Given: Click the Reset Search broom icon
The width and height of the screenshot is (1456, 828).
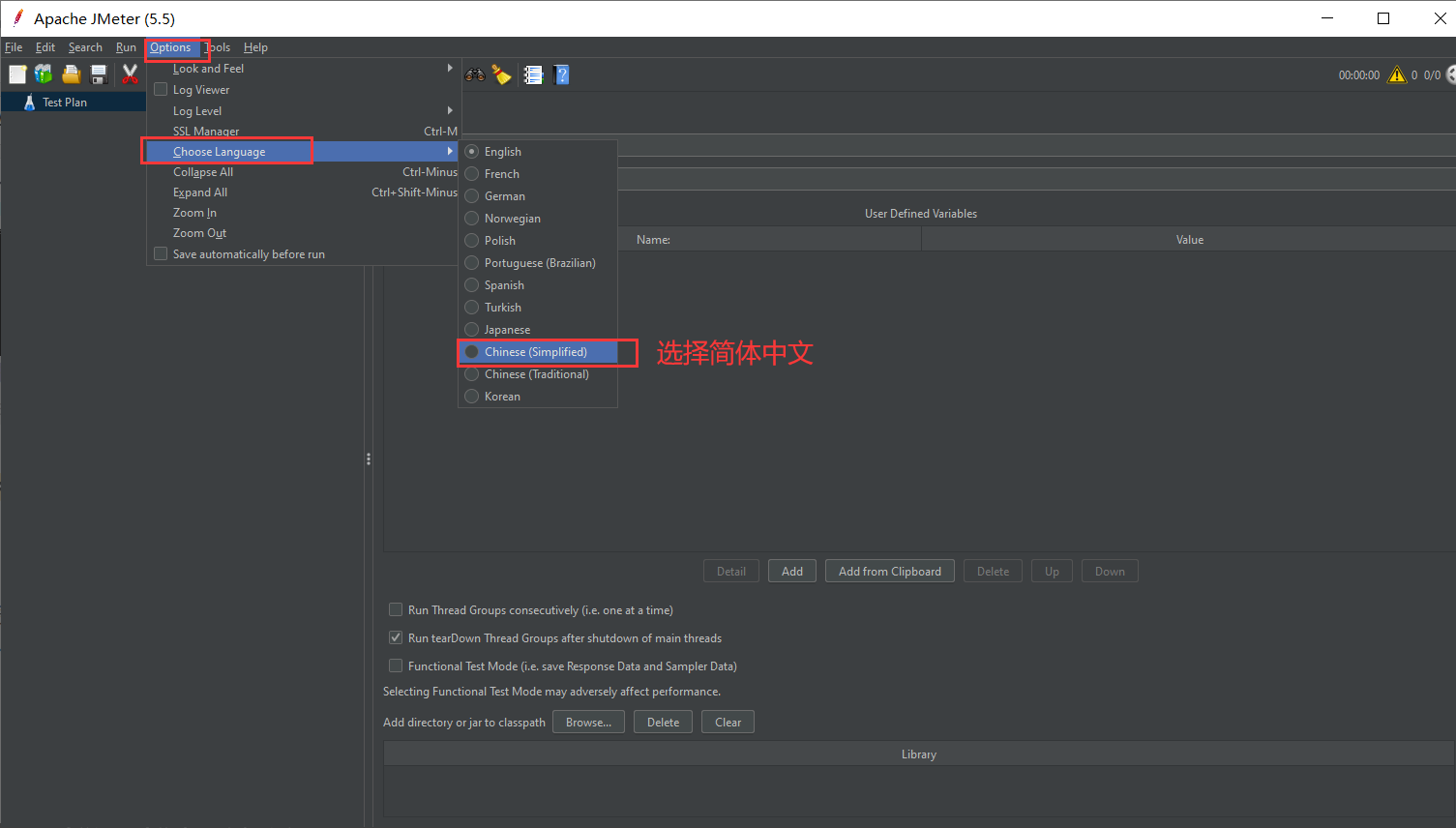Looking at the screenshot, I should (x=501, y=74).
